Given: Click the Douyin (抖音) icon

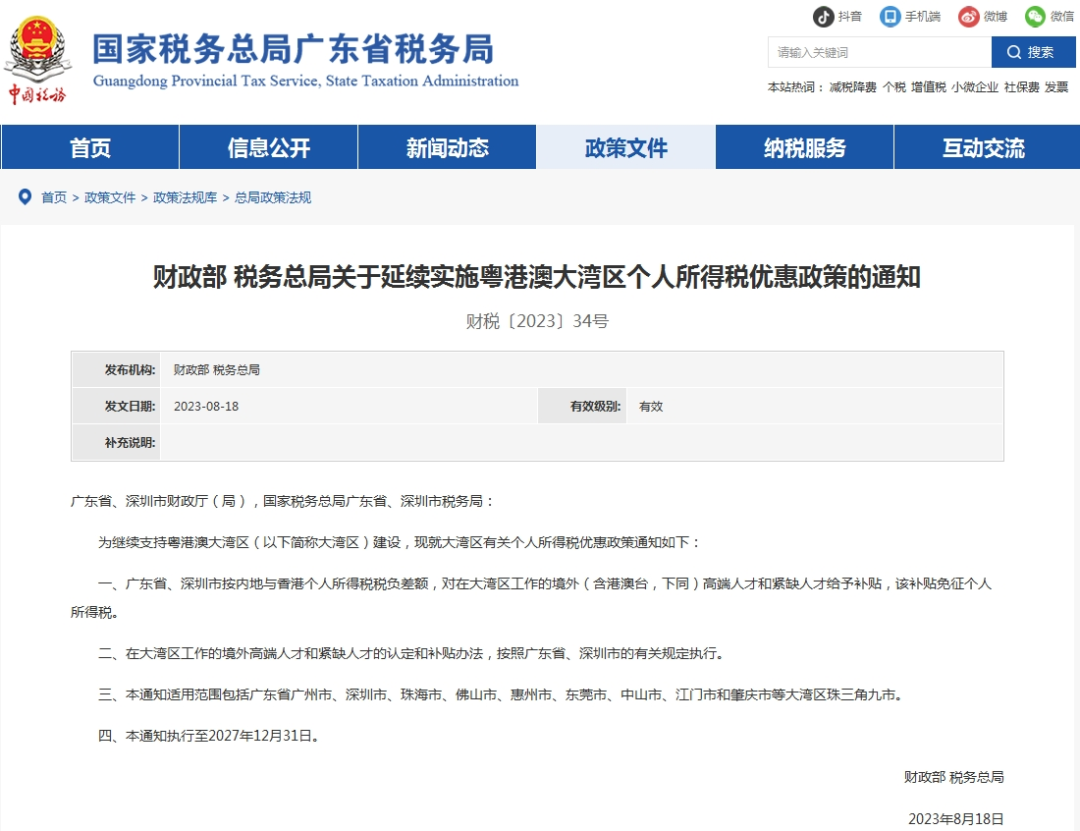Looking at the screenshot, I should (823, 16).
